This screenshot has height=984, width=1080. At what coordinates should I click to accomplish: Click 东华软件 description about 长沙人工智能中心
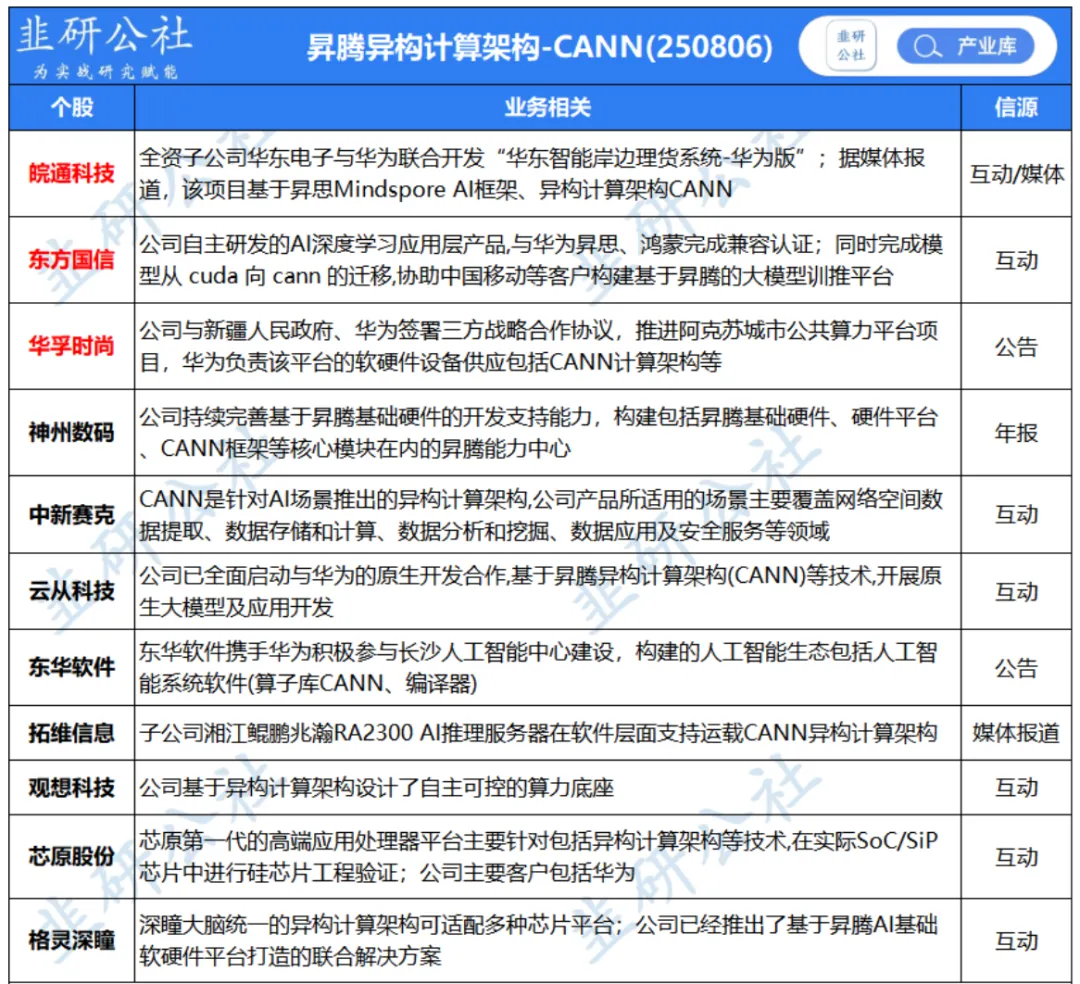pos(538,667)
